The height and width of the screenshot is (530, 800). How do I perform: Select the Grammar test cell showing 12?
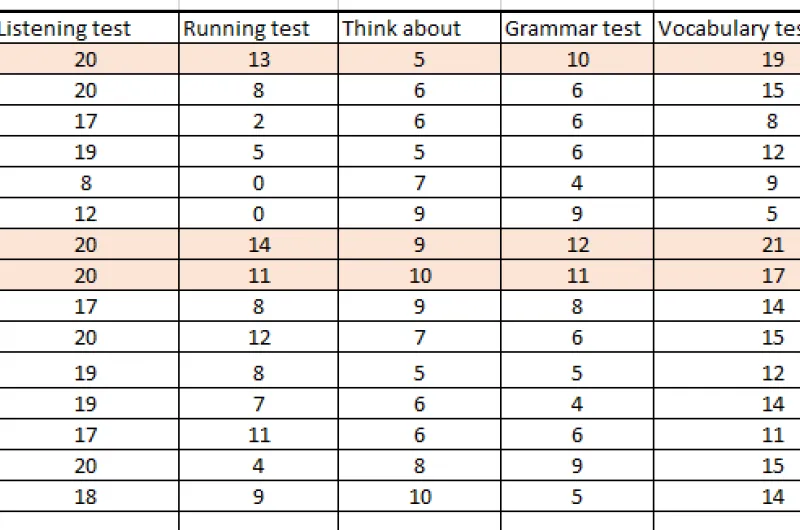point(578,245)
